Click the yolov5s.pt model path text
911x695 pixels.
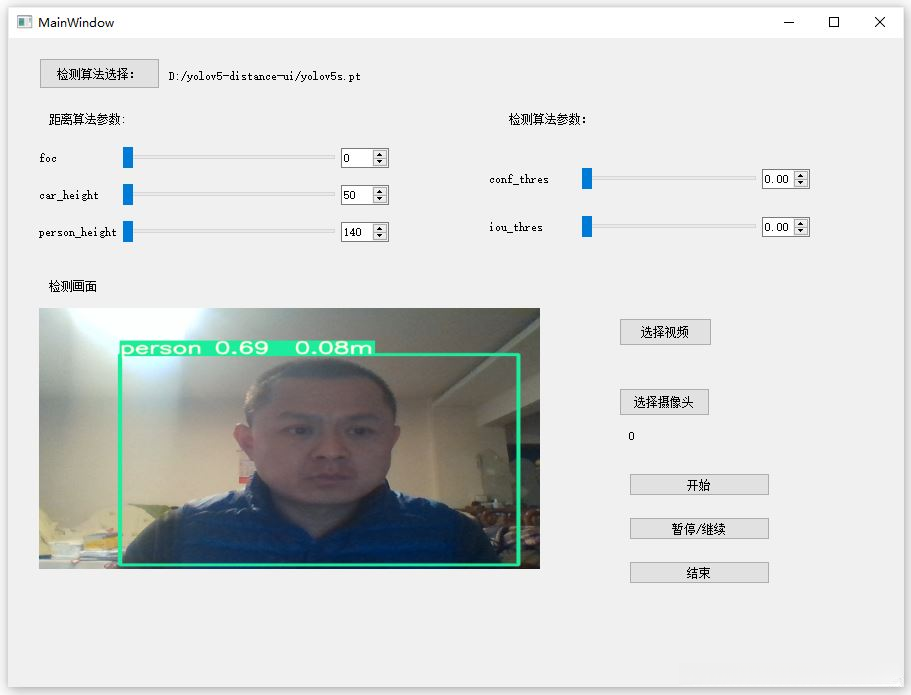point(264,76)
